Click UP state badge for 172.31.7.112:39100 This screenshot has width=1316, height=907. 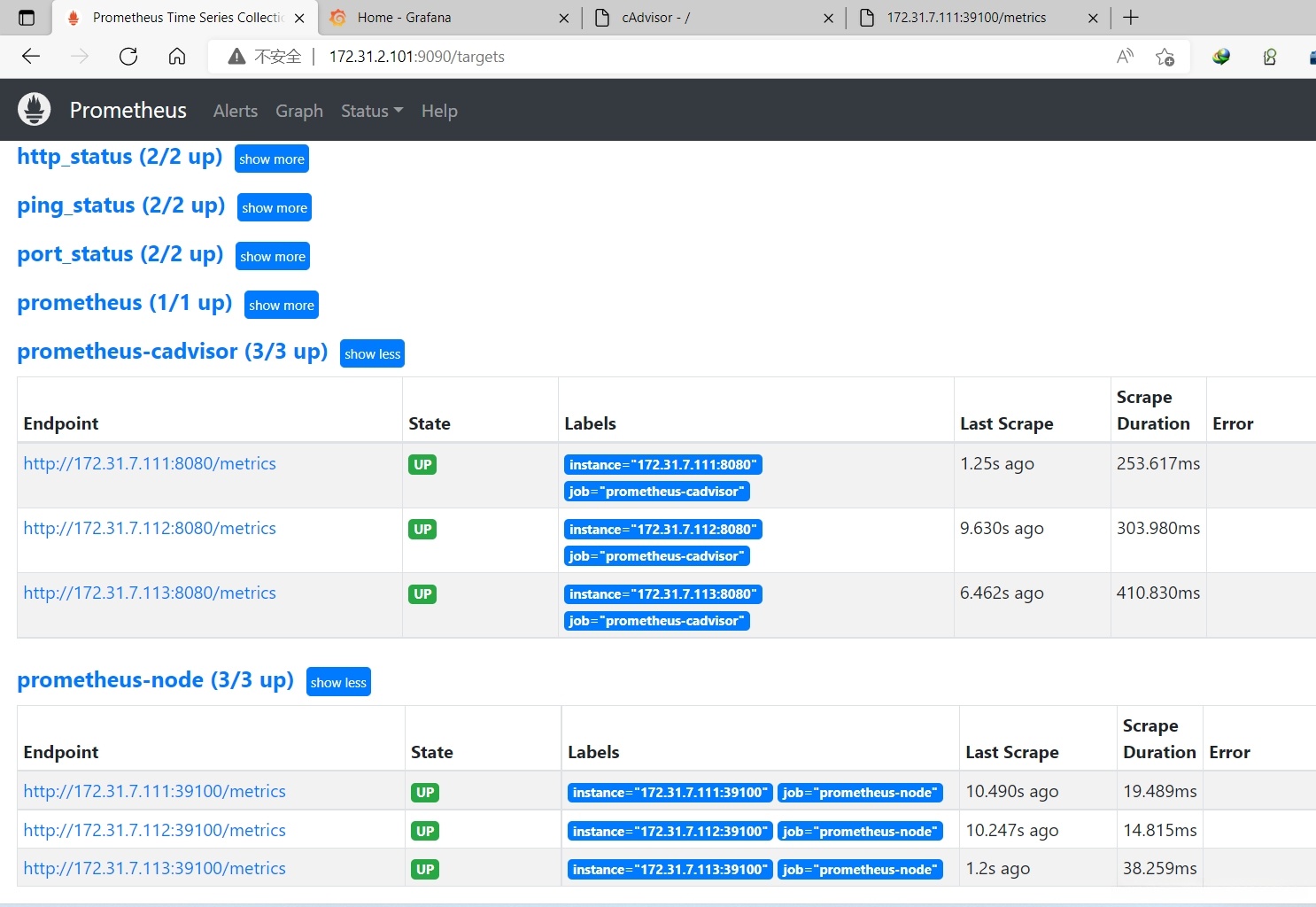(x=425, y=832)
